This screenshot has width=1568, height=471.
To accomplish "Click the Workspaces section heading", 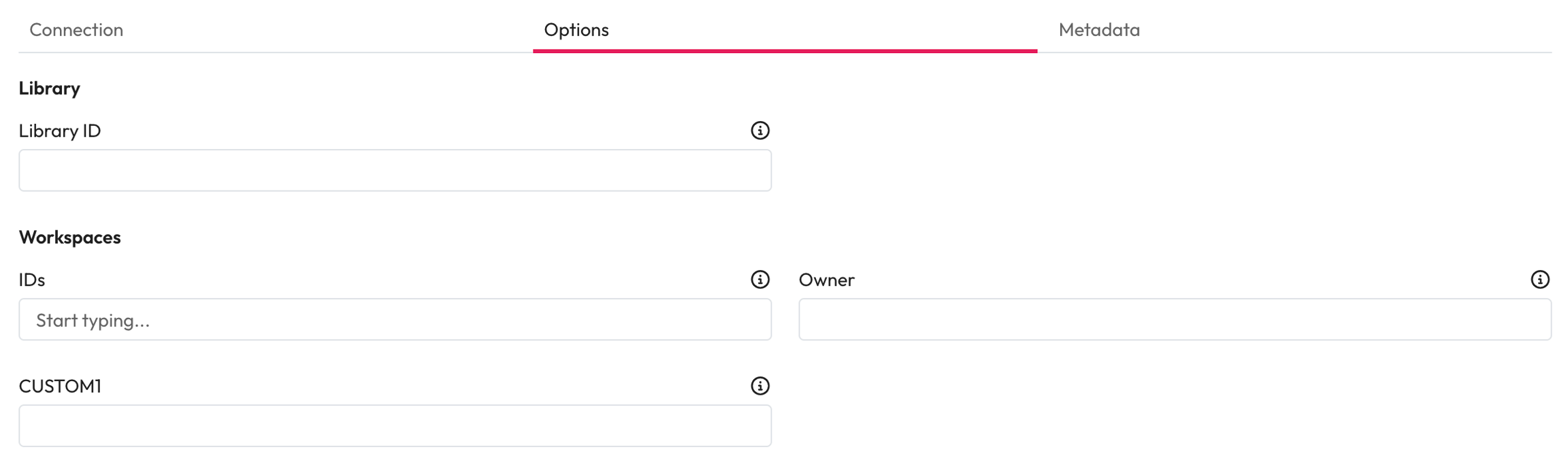I will [70, 238].
